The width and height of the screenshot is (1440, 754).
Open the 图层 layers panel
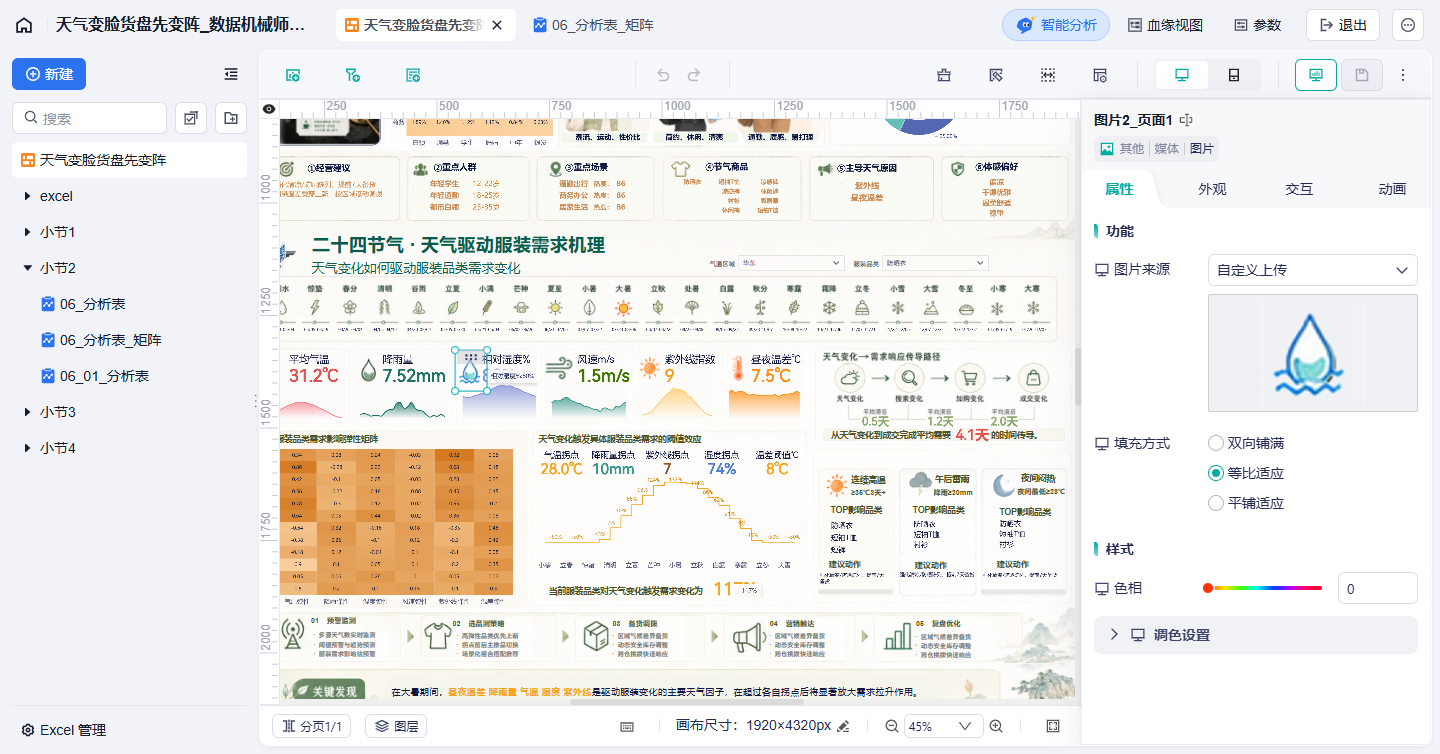(396, 726)
